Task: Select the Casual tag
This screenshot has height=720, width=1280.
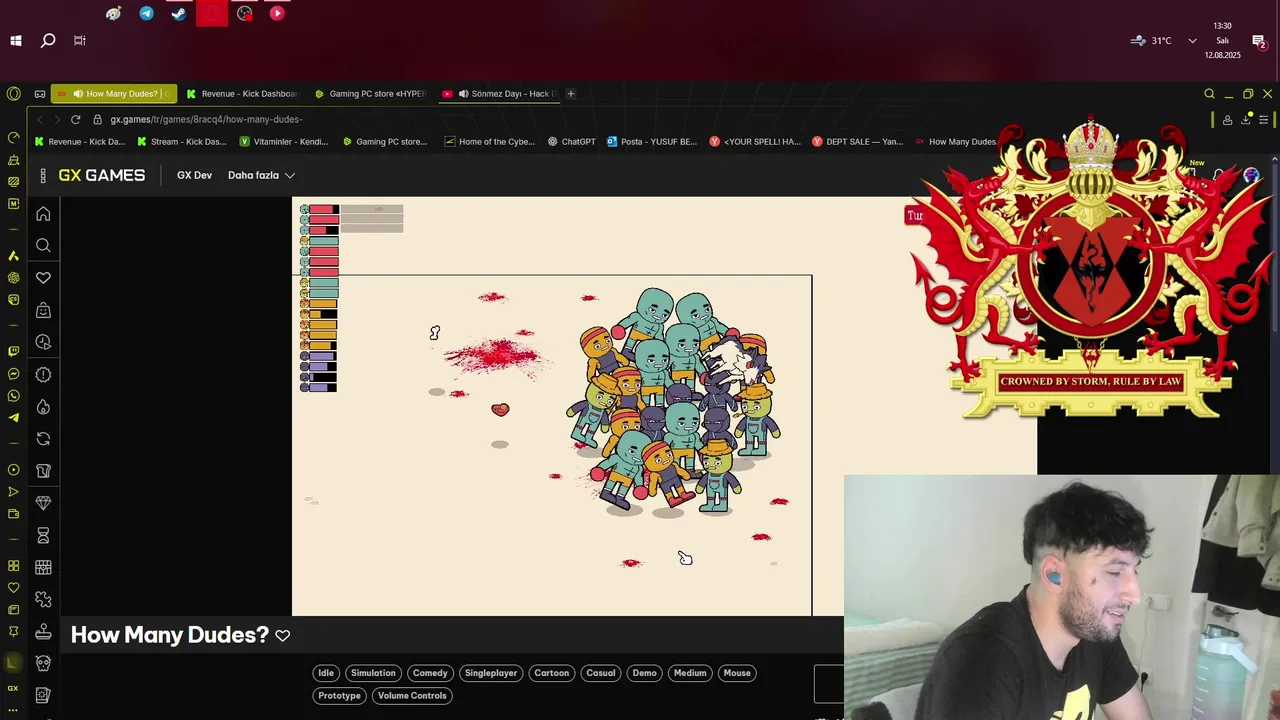Action: click(x=601, y=673)
